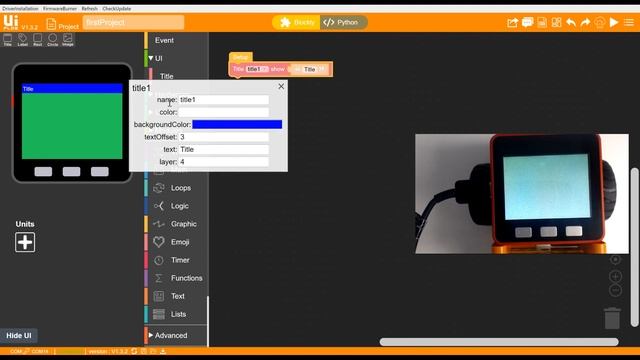Open the hamburger settings menu

[x=629, y=22]
